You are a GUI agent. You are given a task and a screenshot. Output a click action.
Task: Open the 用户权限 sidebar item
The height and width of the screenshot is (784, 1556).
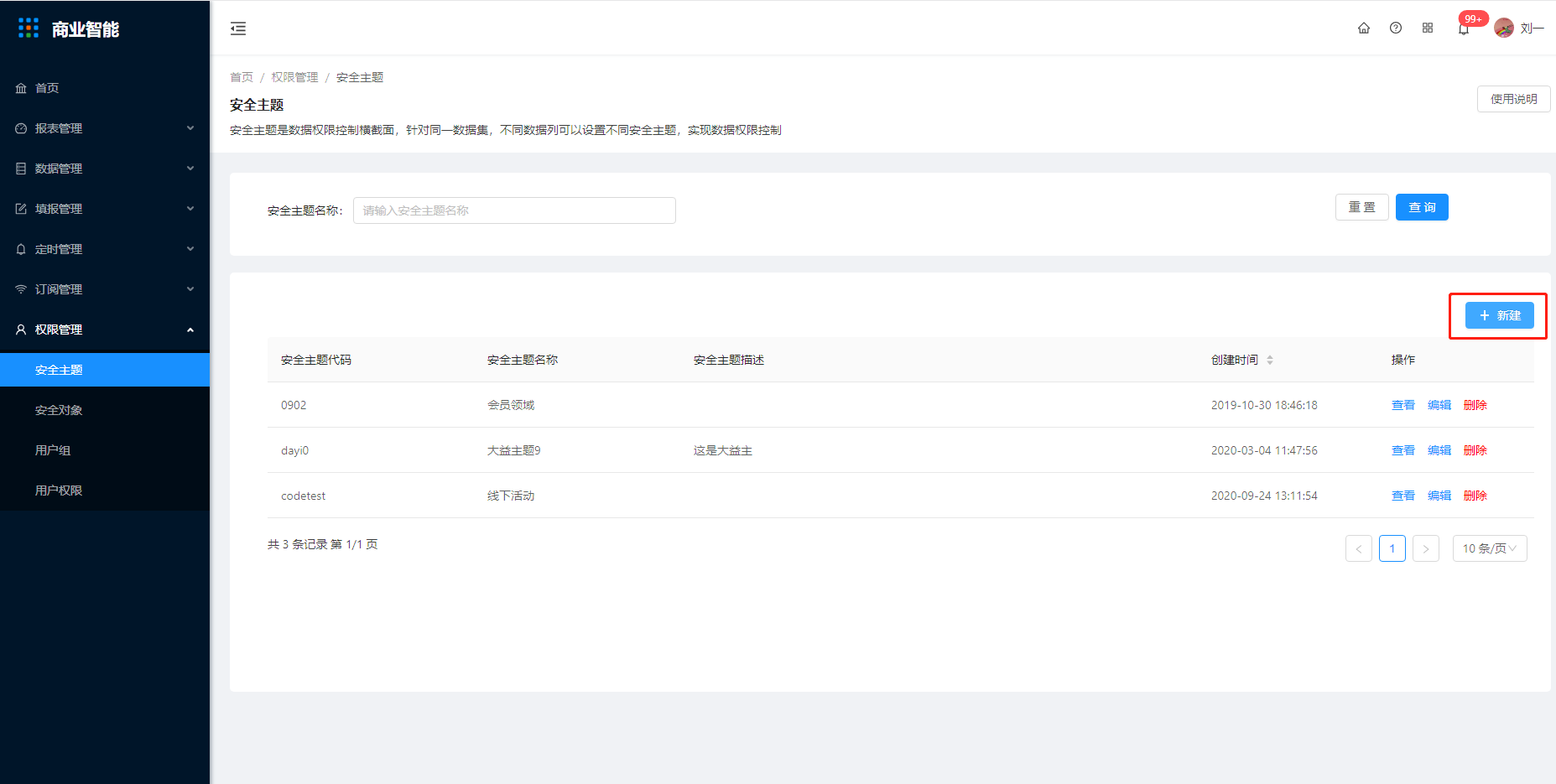[105, 491]
